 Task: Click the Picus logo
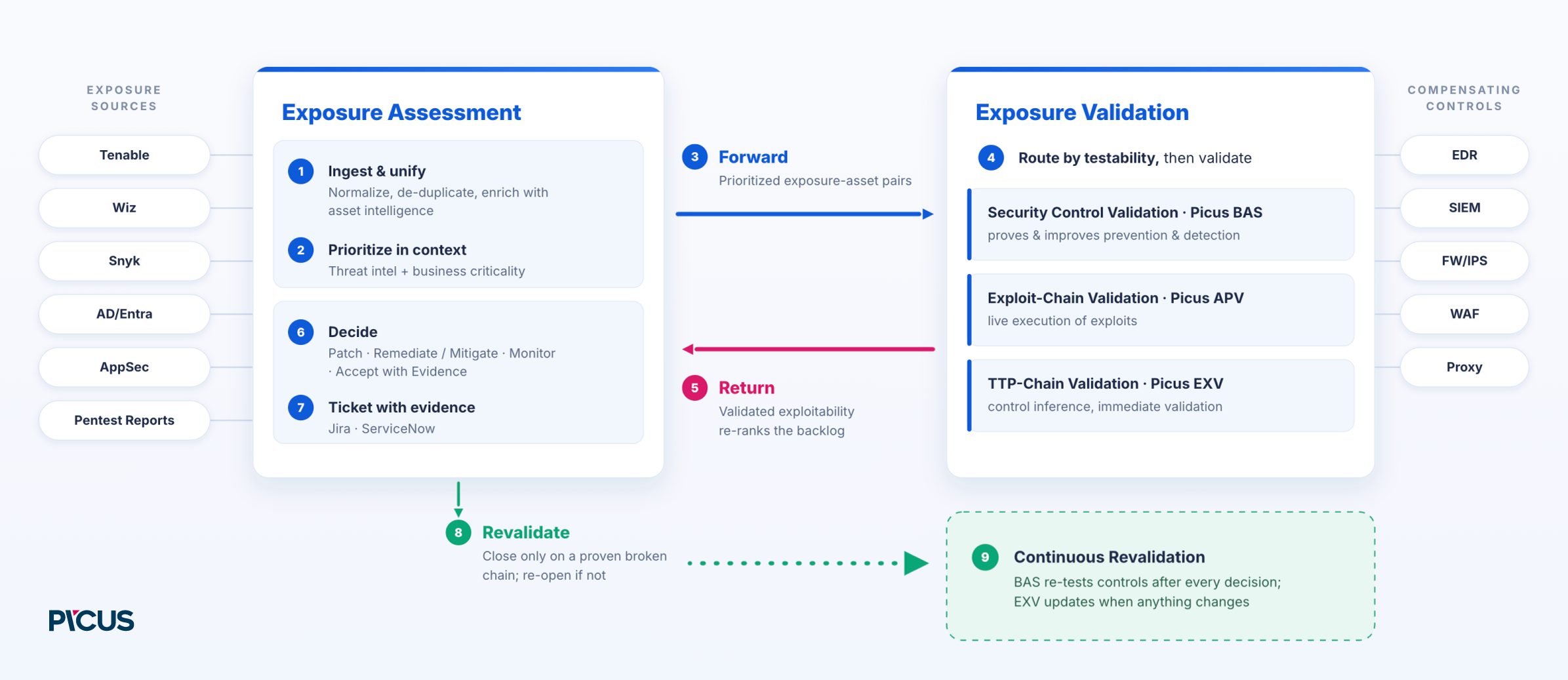91,620
